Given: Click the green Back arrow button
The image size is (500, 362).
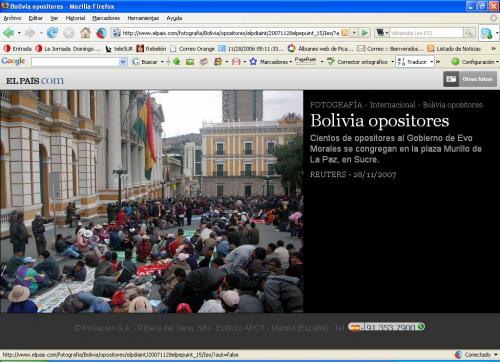Looking at the screenshot, I should pos(9,33).
